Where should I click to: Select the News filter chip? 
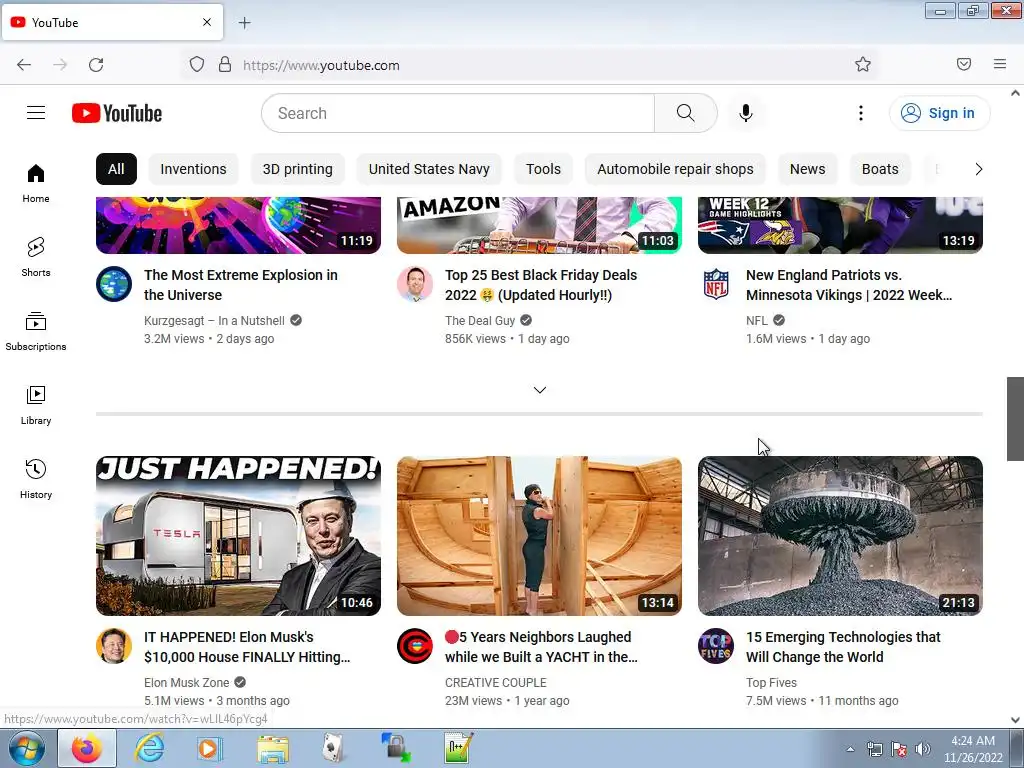click(808, 169)
